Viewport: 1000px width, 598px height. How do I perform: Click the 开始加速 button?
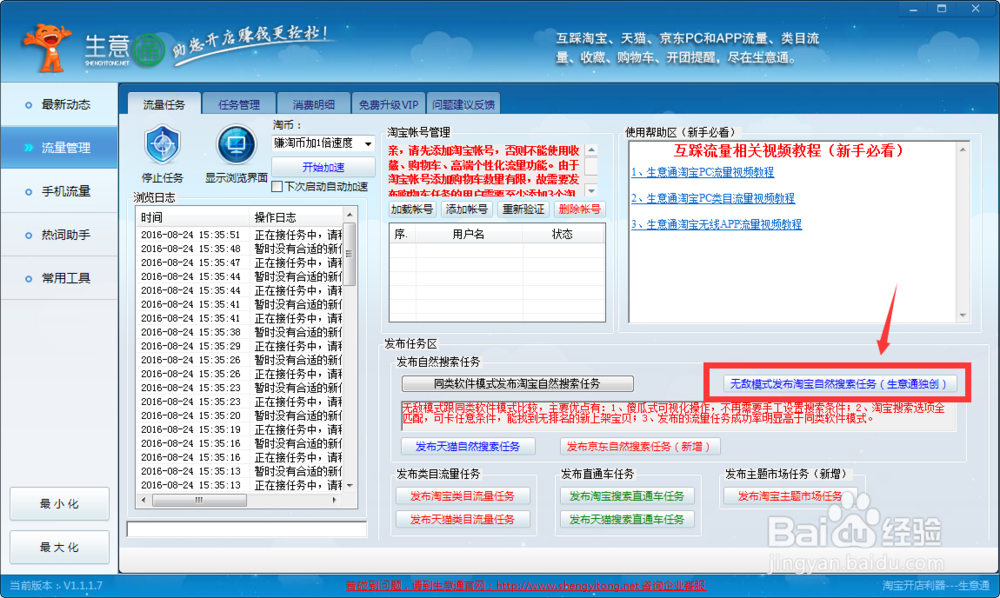coord(323,167)
